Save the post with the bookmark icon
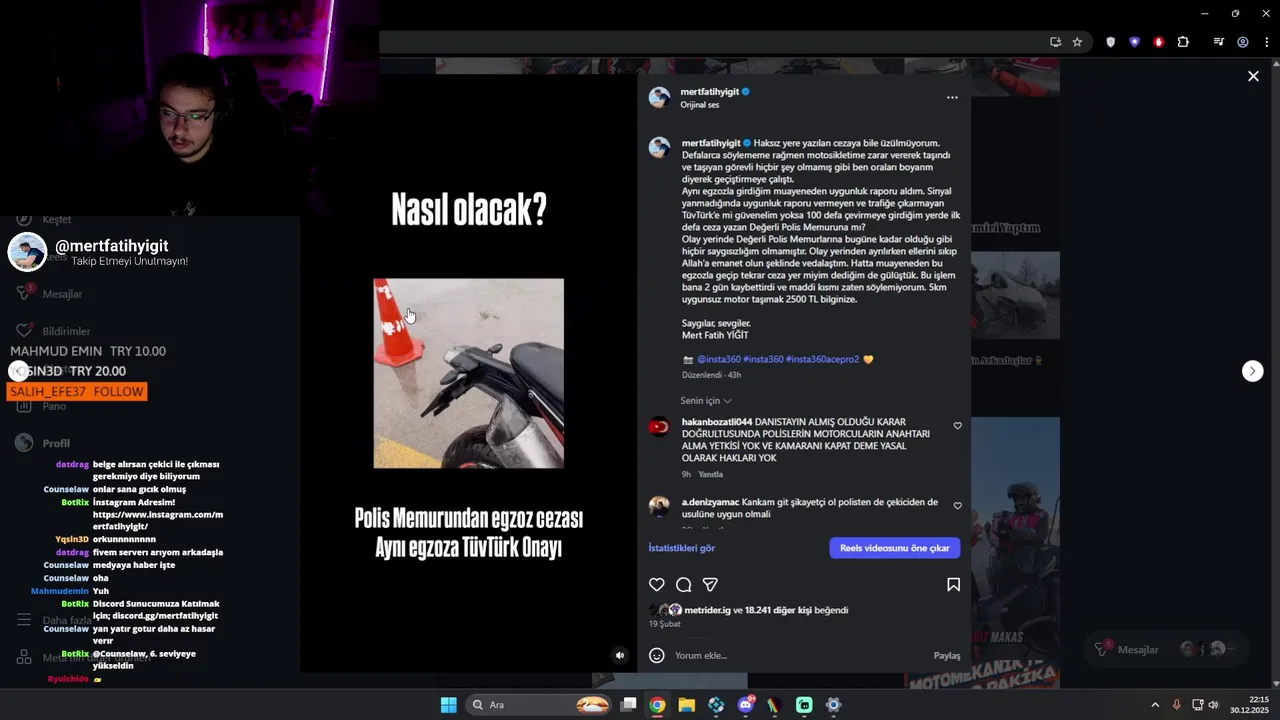1280x720 pixels. pyautogui.click(x=953, y=584)
